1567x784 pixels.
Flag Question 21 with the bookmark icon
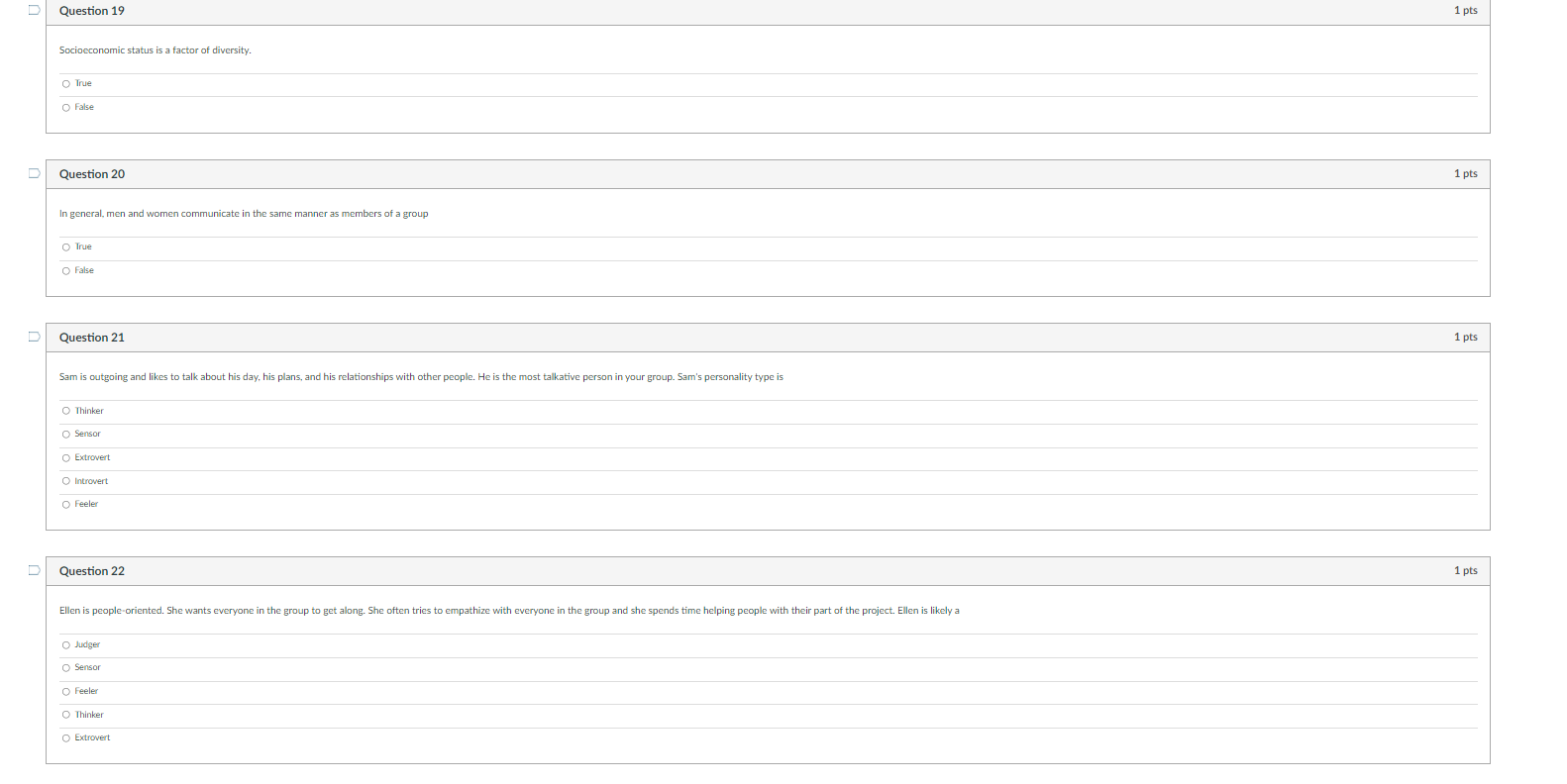tap(34, 337)
